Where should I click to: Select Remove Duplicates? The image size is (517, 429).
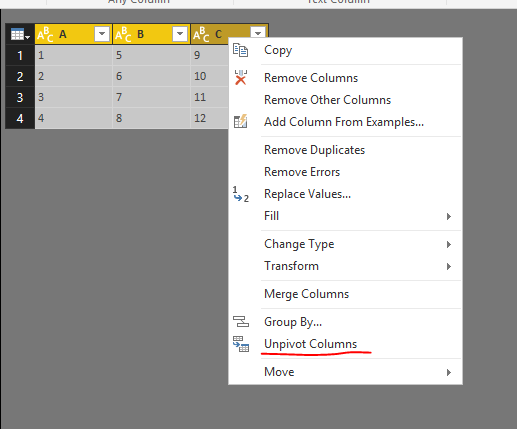(345, 150)
